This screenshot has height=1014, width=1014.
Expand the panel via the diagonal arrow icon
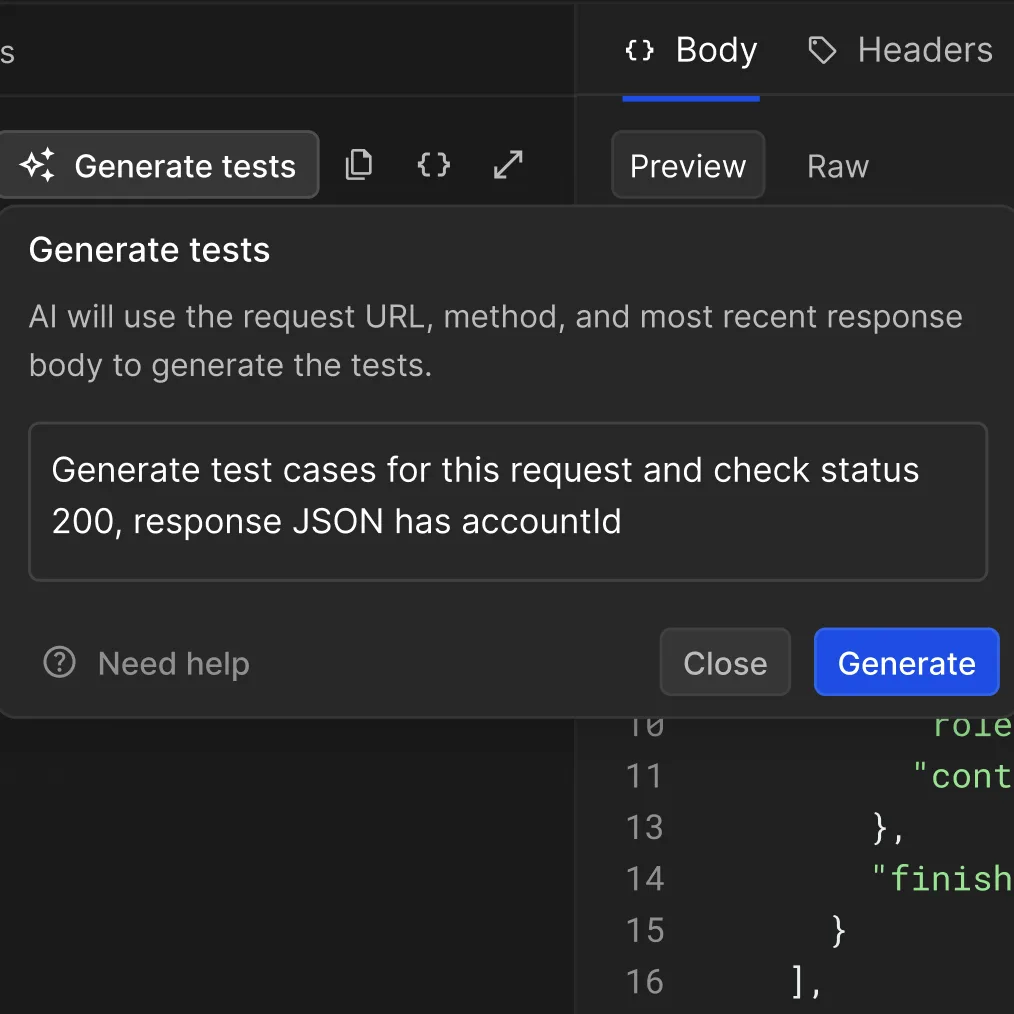tap(508, 164)
